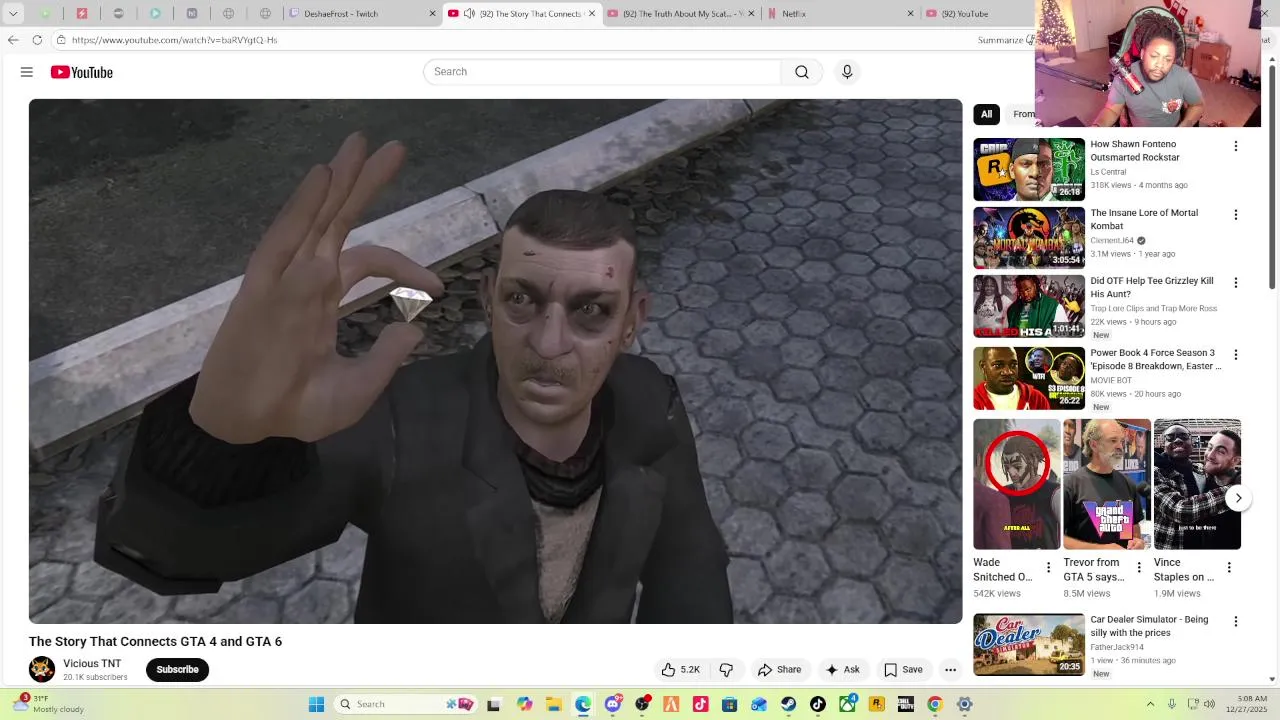Open Rockstar Games Launcher from taskbar
The image size is (1280, 720).
coord(877,704)
